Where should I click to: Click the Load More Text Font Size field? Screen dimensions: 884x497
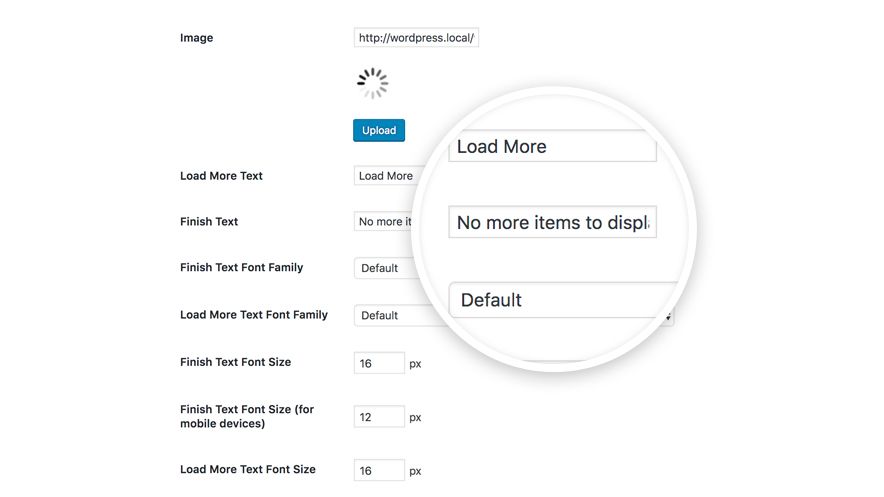click(379, 470)
